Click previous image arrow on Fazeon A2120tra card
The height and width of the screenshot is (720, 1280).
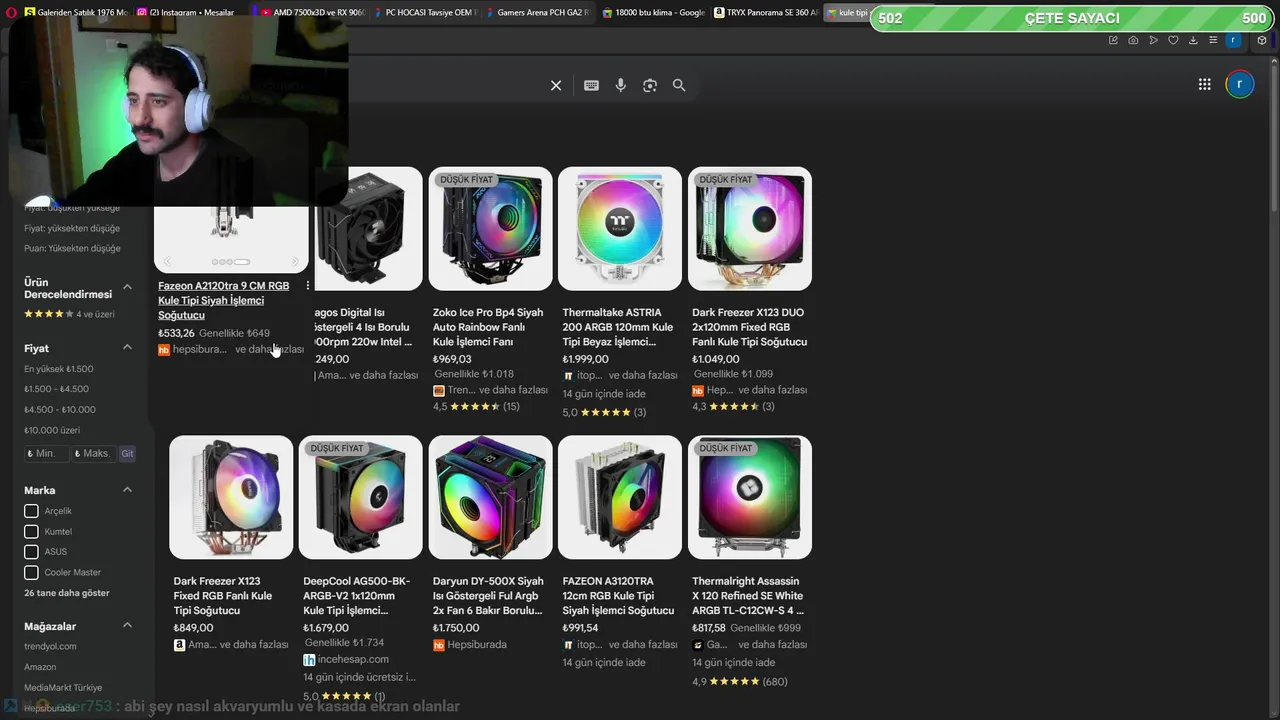[167, 262]
